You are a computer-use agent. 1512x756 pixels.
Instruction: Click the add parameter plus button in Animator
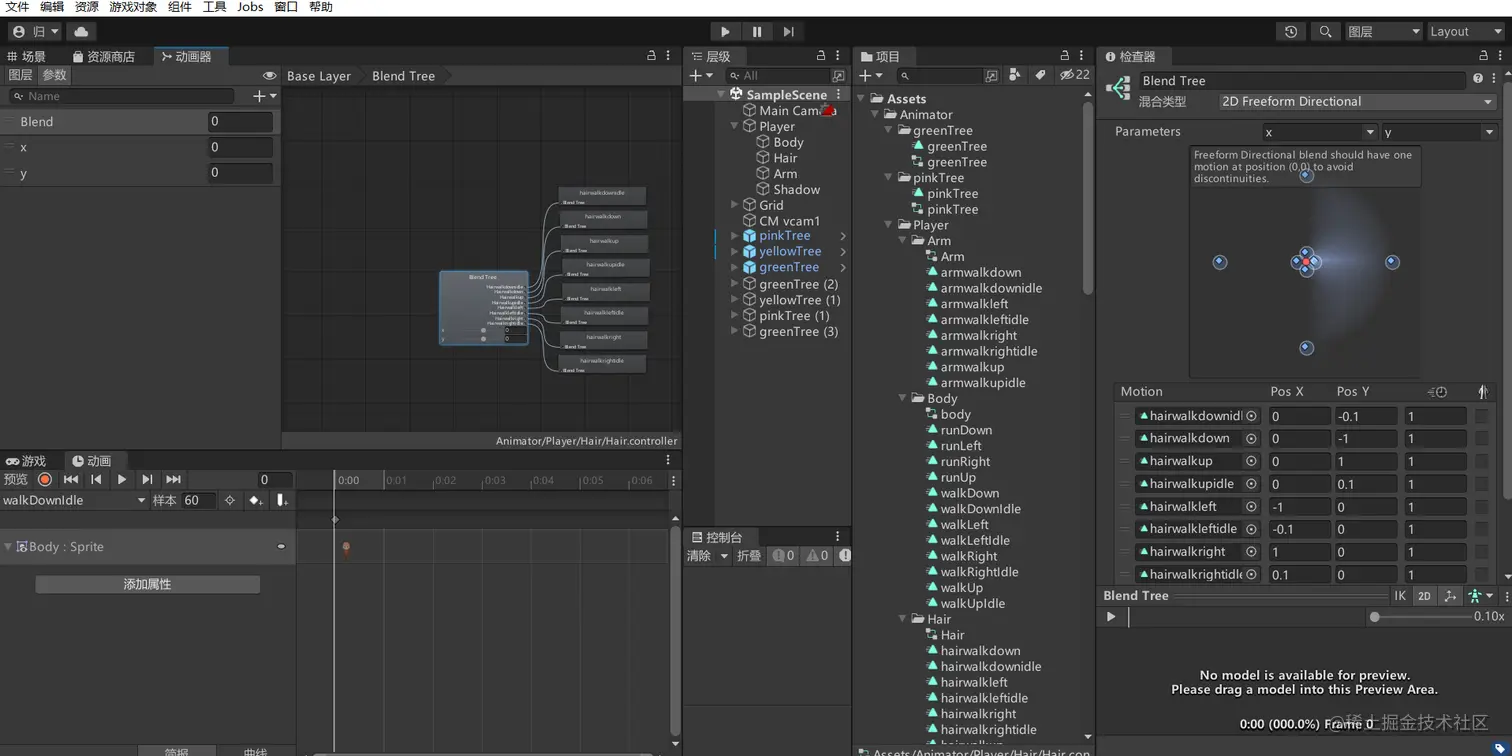click(x=264, y=96)
